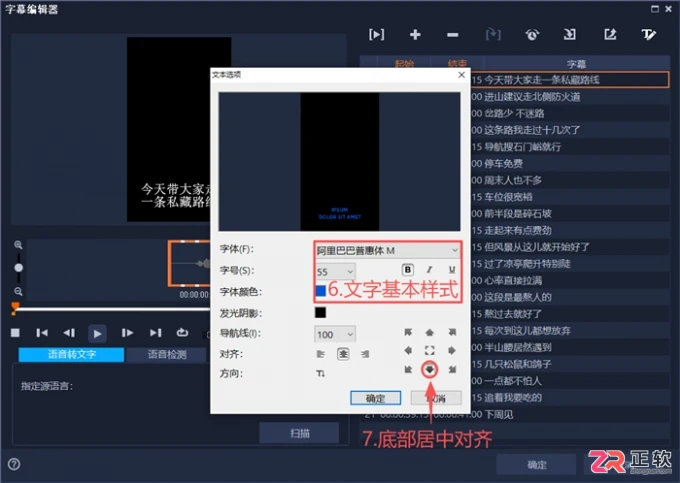Pick the black glow shadow color swatch

click(x=320, y=312)
